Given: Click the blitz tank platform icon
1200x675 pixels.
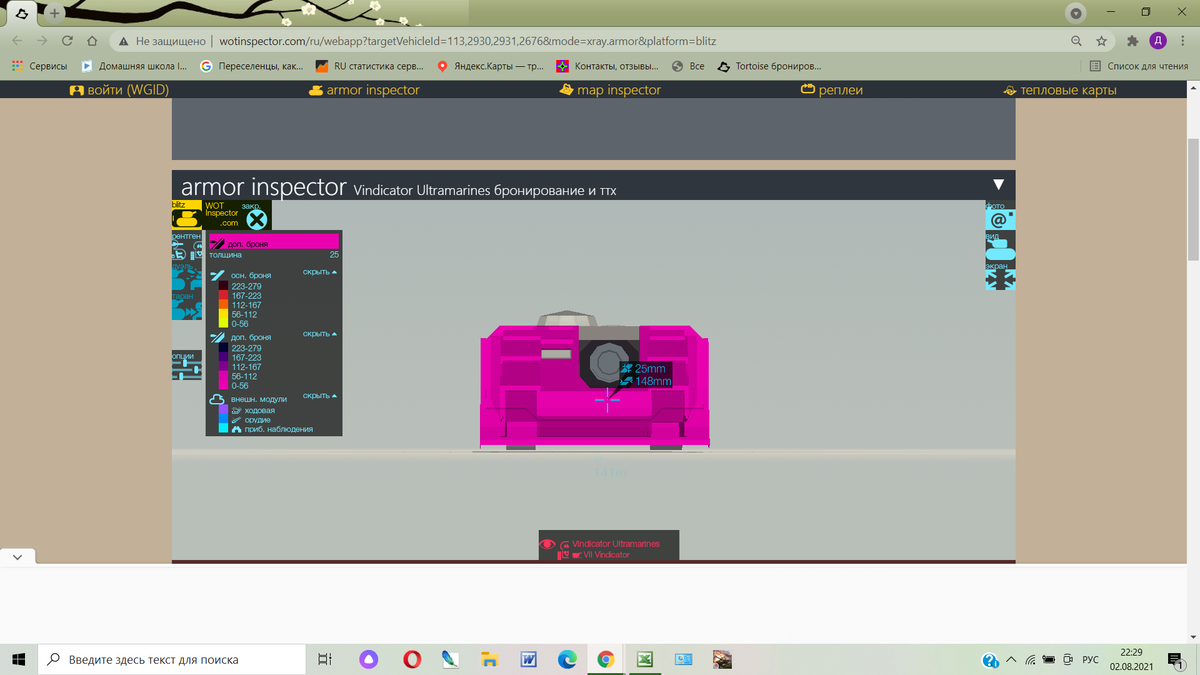Looking at the screenshot, I should pyautogui.click(x=186, y=214).
